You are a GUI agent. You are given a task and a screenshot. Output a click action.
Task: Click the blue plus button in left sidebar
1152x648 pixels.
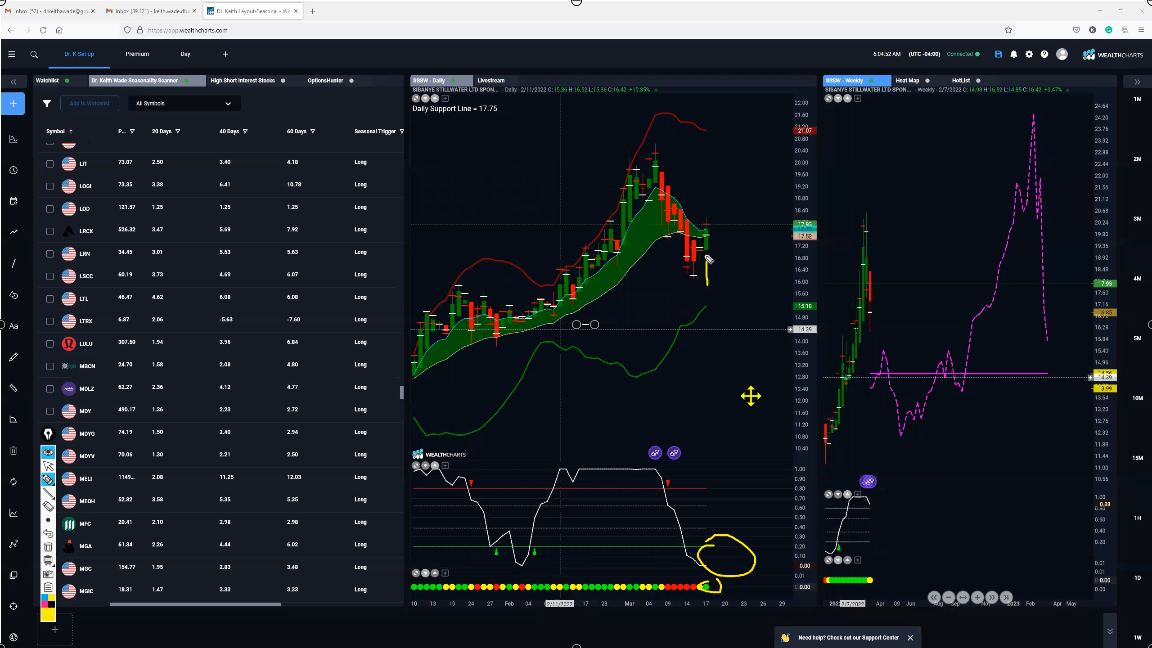click(x=13, y=104)
